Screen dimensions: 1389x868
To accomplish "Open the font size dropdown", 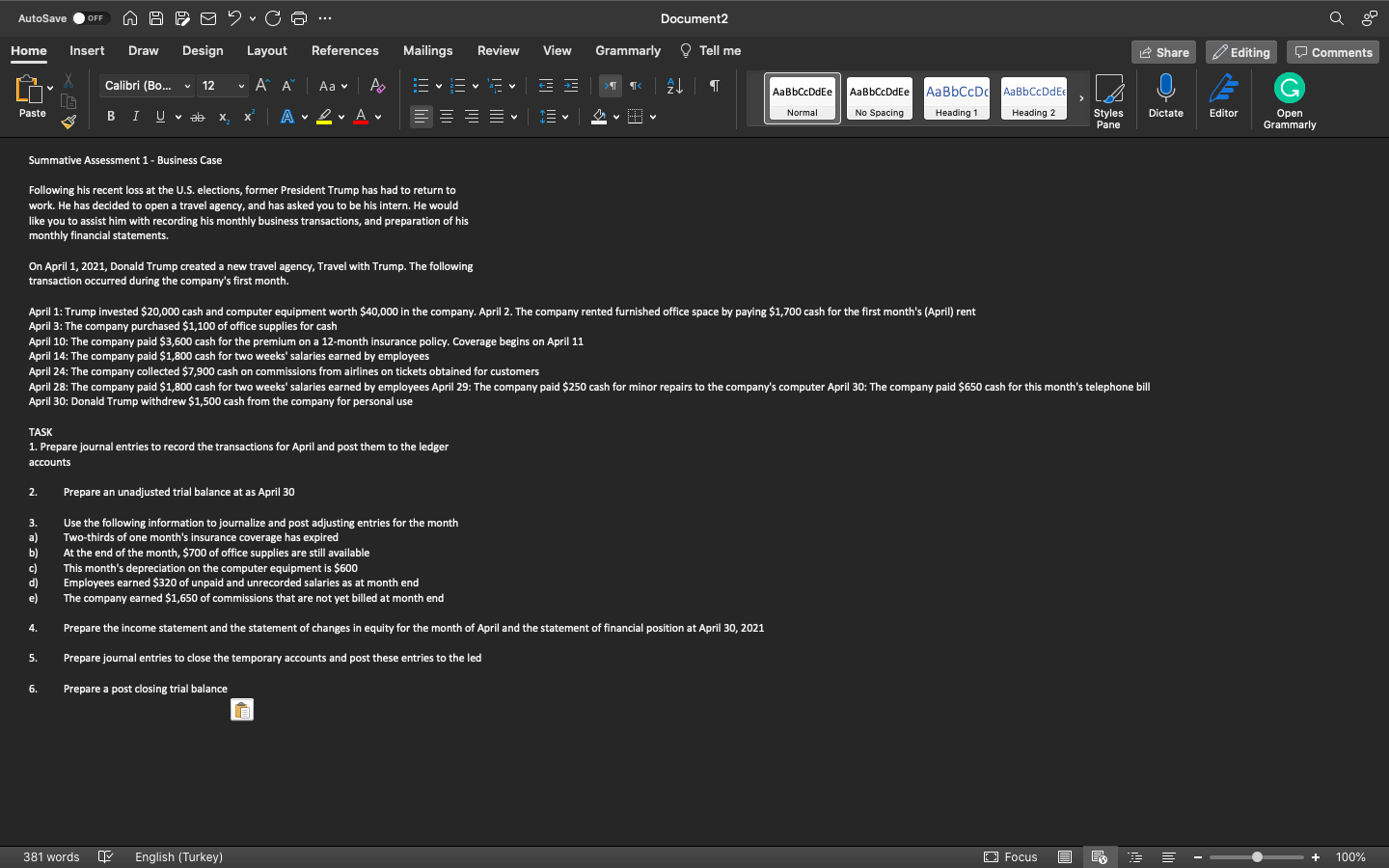I will click(240, 86).
